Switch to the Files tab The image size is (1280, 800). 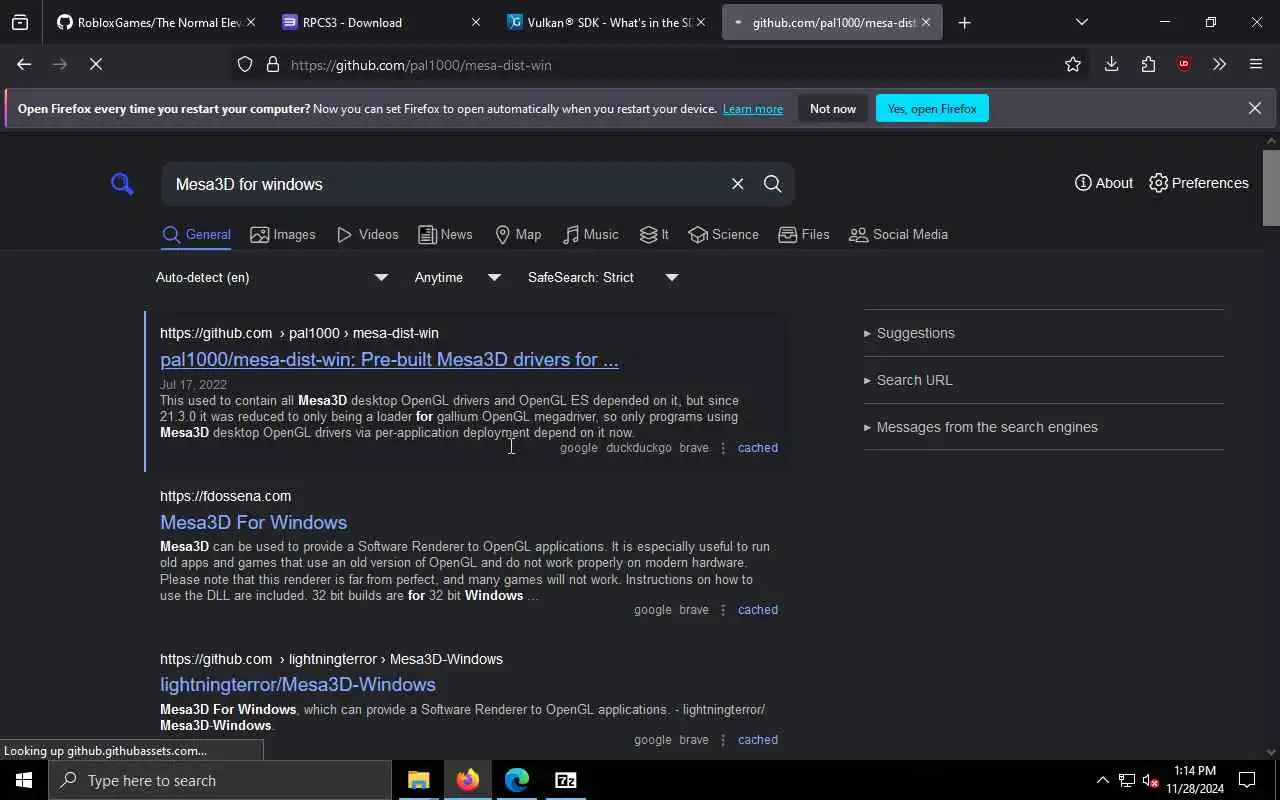pyautogui.click(x=804, y=235)
